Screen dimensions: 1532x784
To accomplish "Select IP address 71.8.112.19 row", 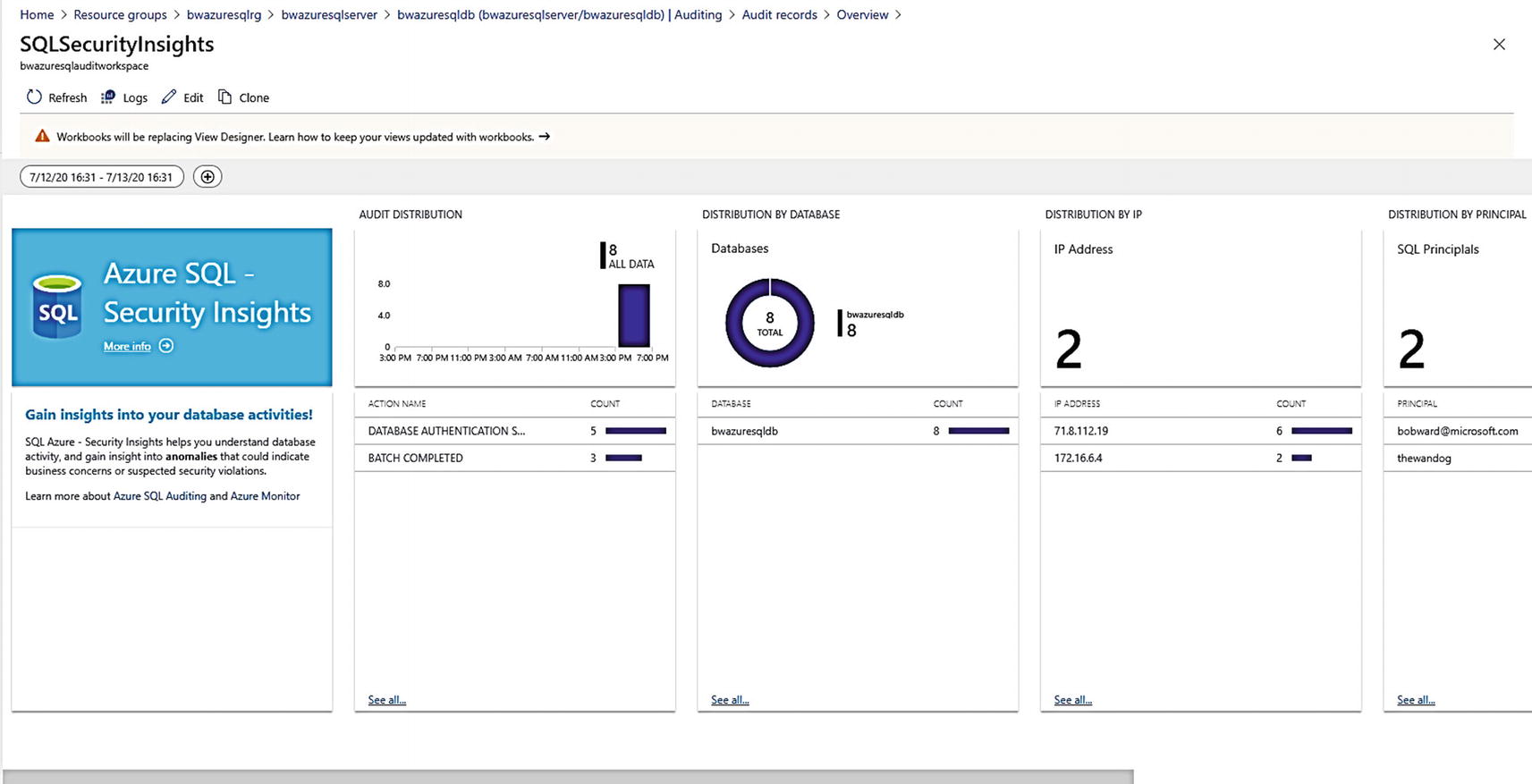I will coord(1201,431).
